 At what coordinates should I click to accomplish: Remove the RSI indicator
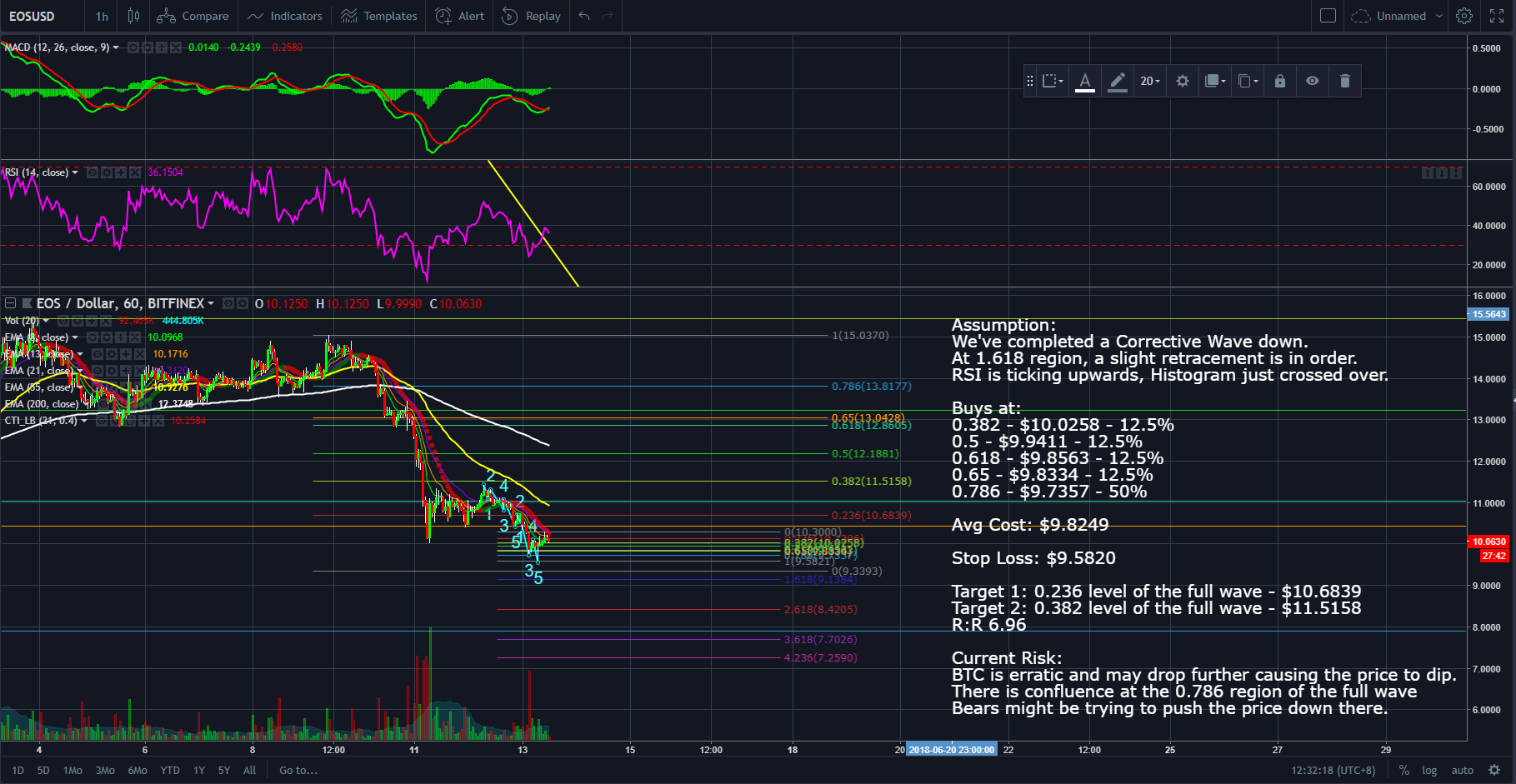(135, 172)
